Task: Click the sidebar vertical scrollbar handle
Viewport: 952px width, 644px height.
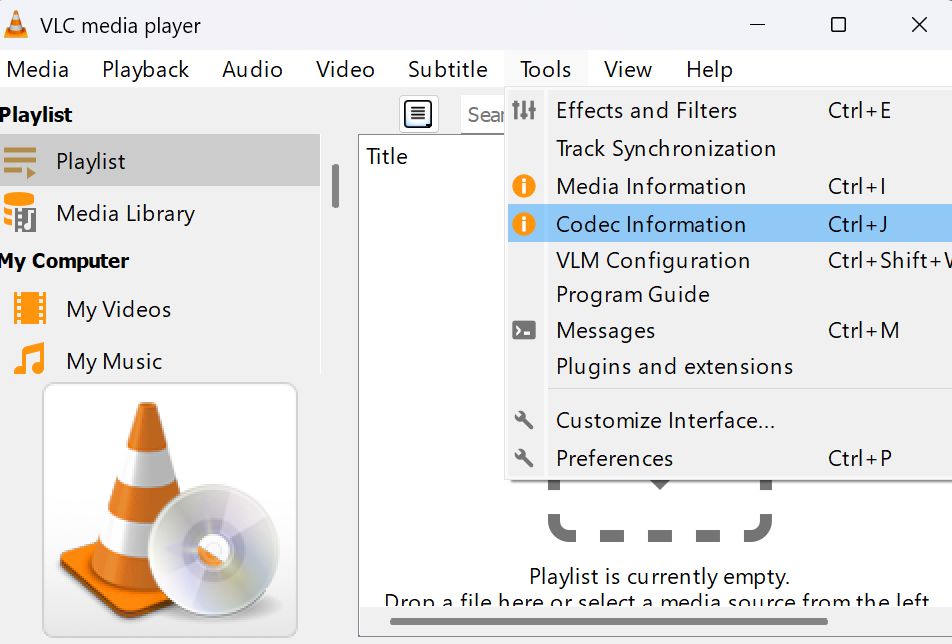Action: click(x=335, y=186)
